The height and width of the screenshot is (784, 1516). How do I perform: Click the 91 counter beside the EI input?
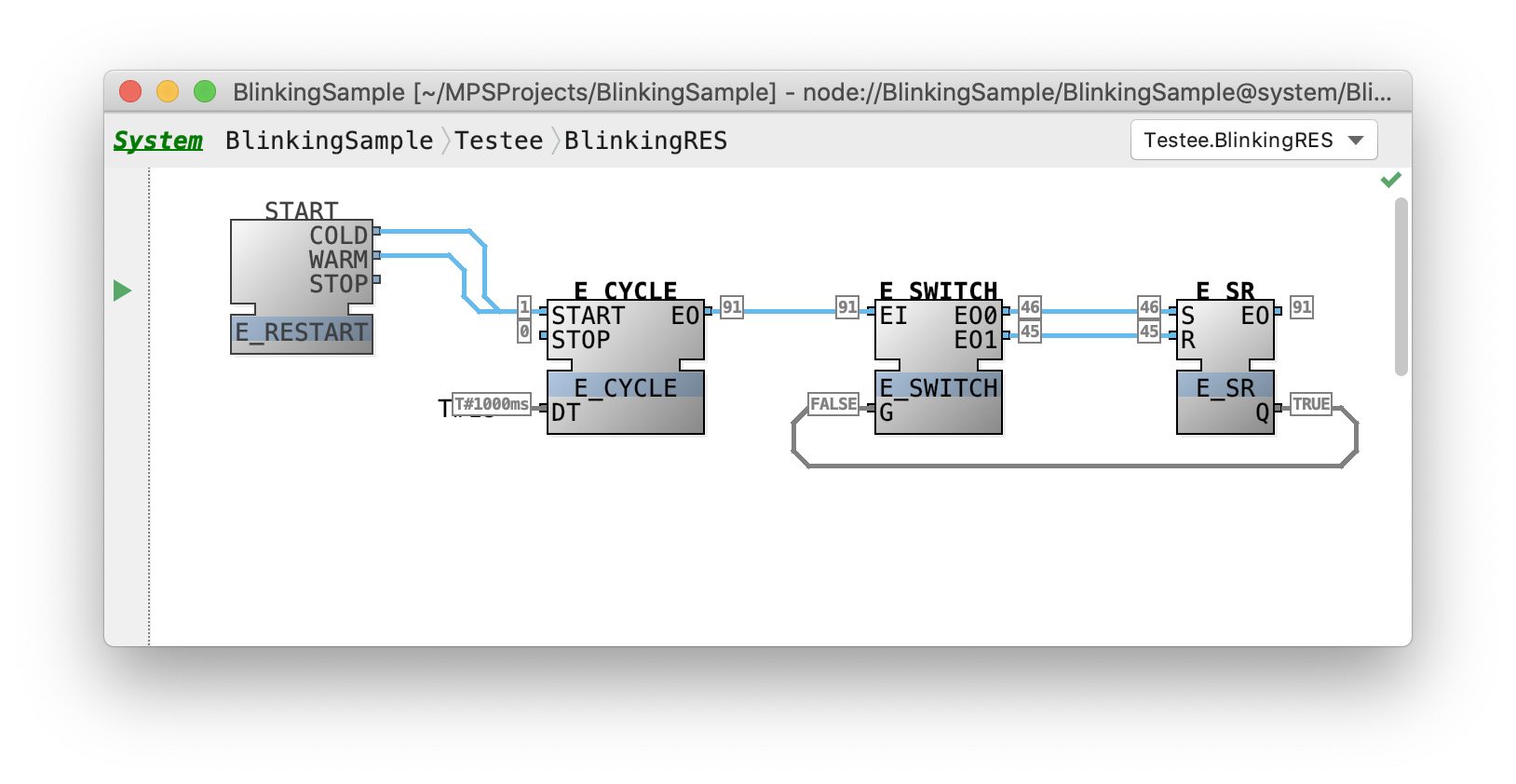pyautogui.click(x=847, y=307)
